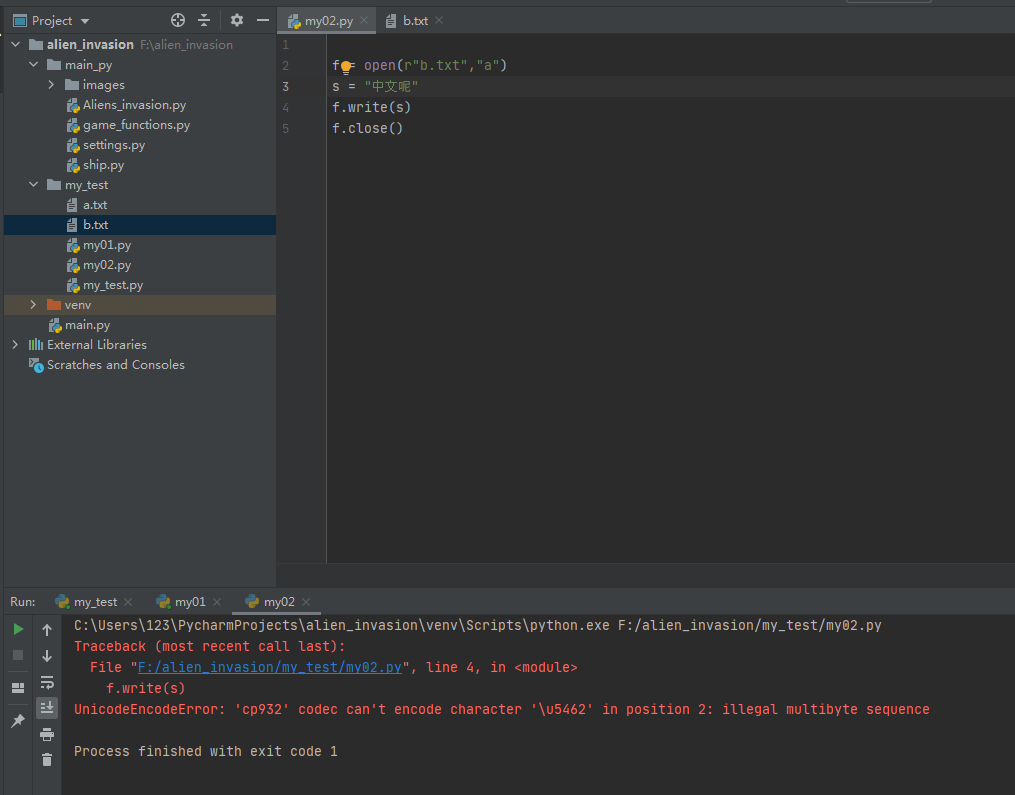
Task: Open F:/alien_invasion/my_test/my02.py traceback link
Action: pyautogui.click(x=270, y=667)
